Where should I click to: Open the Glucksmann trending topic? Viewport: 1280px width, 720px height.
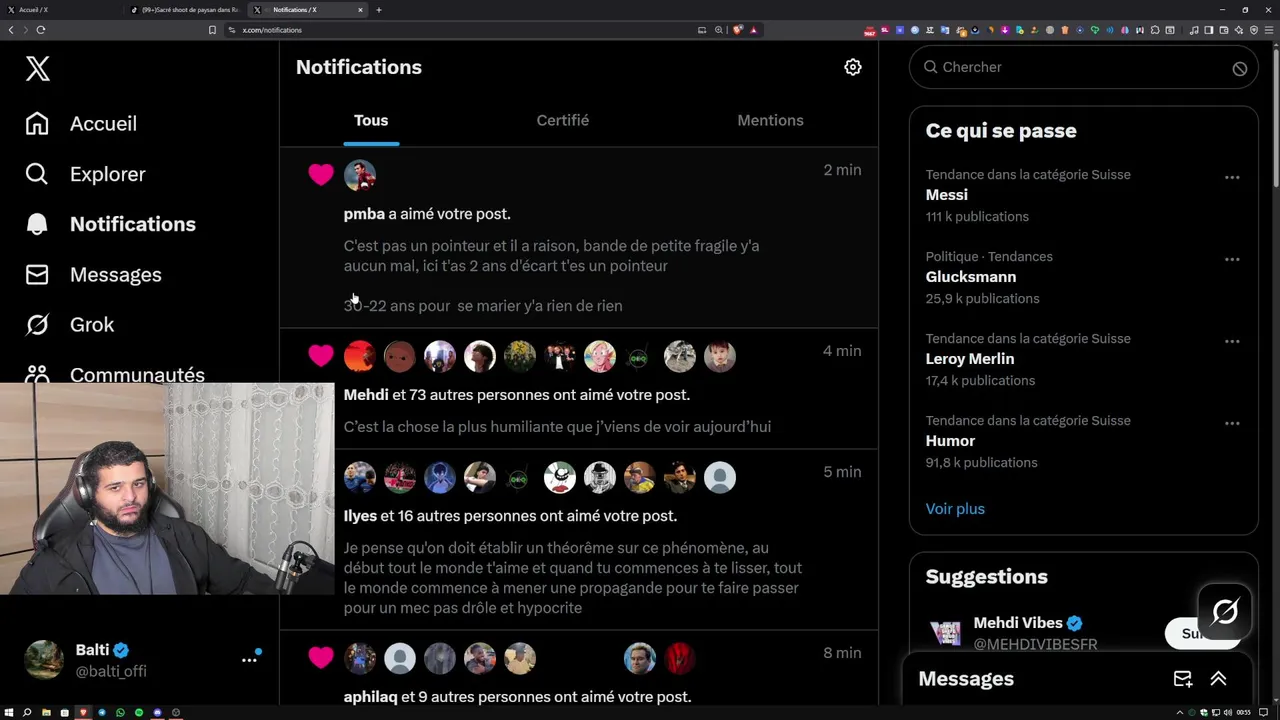click(971, 277)
